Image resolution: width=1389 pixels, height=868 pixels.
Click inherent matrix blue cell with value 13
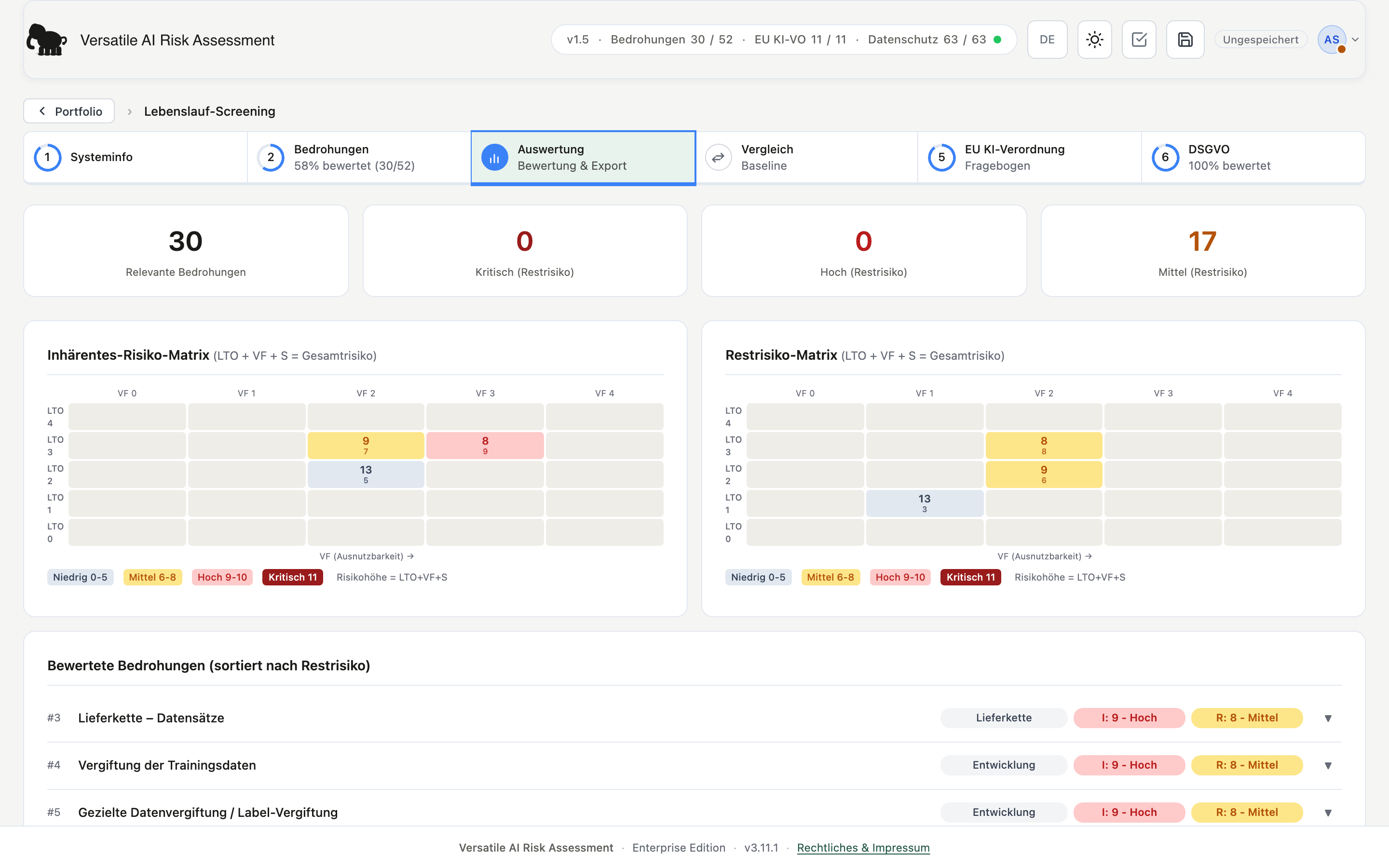click(366, 474)
